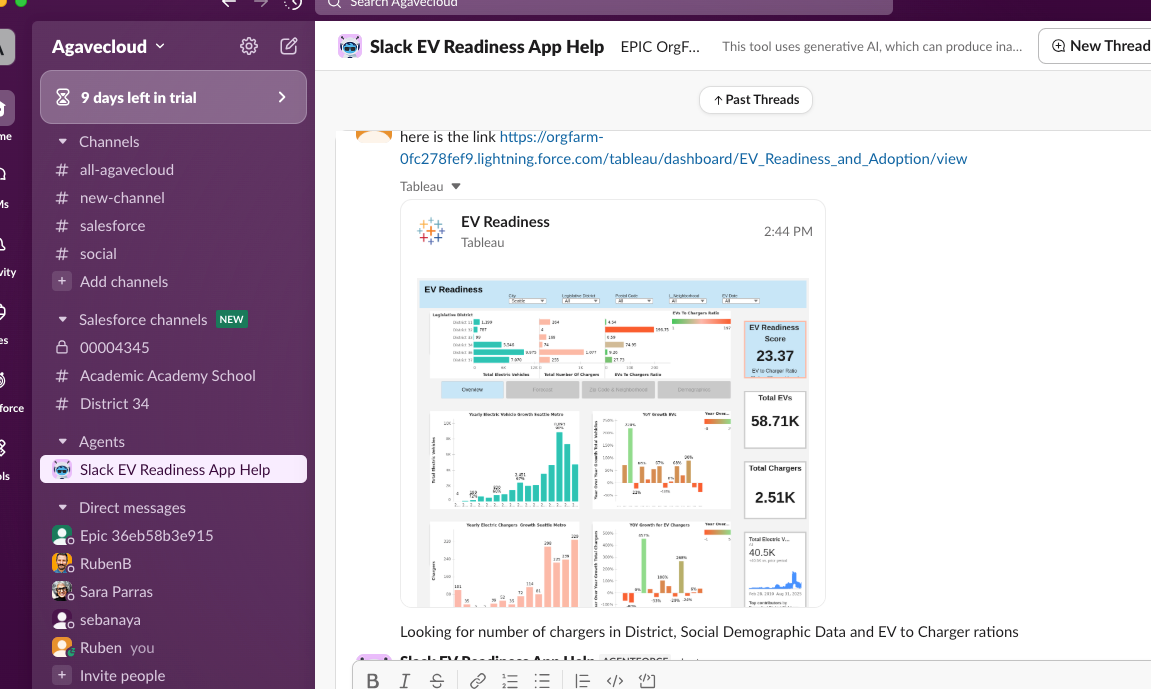Toggle code block formatting

(647, 680)
